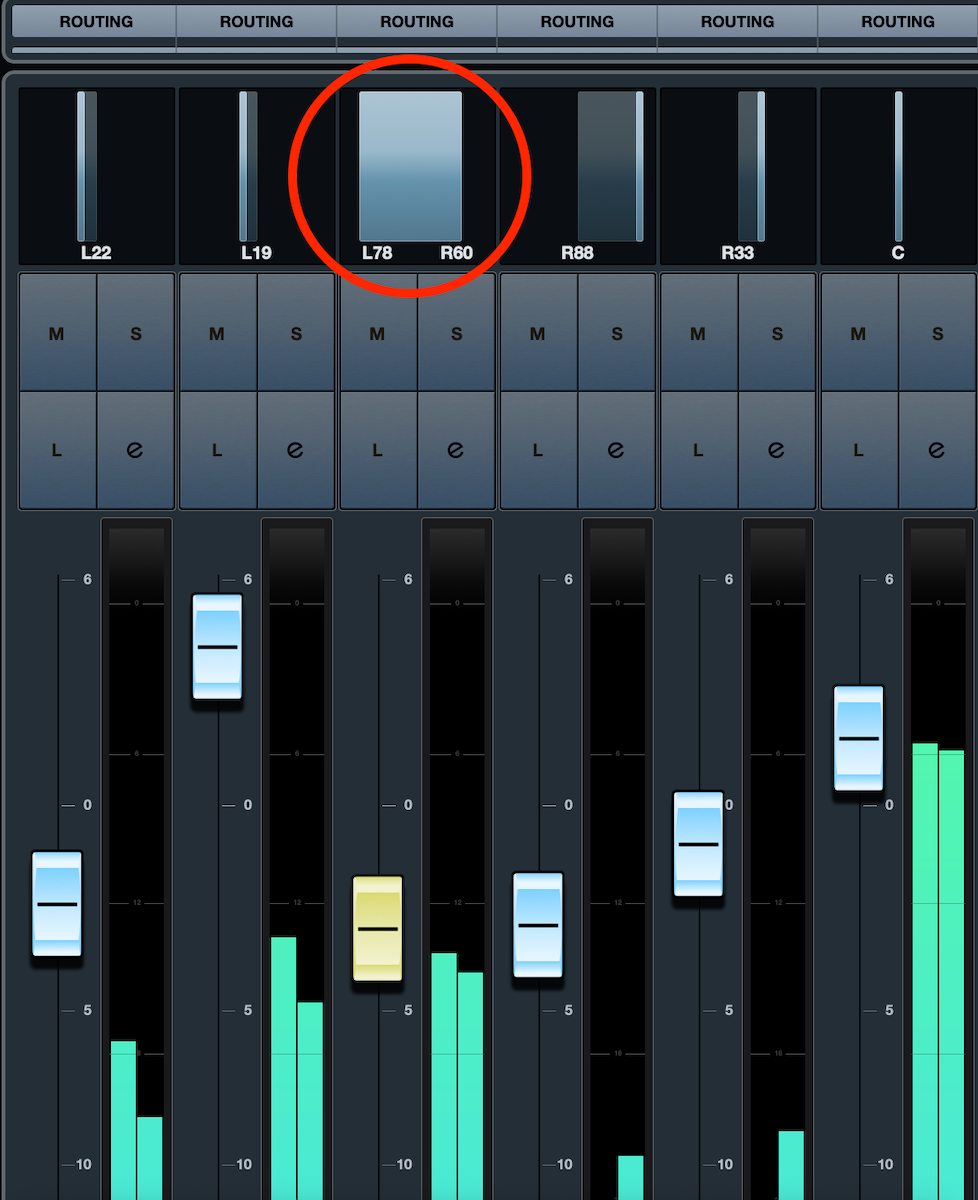Solo the L19 panned channel
The image size is (978, 1200).
[x=296, y=333]
